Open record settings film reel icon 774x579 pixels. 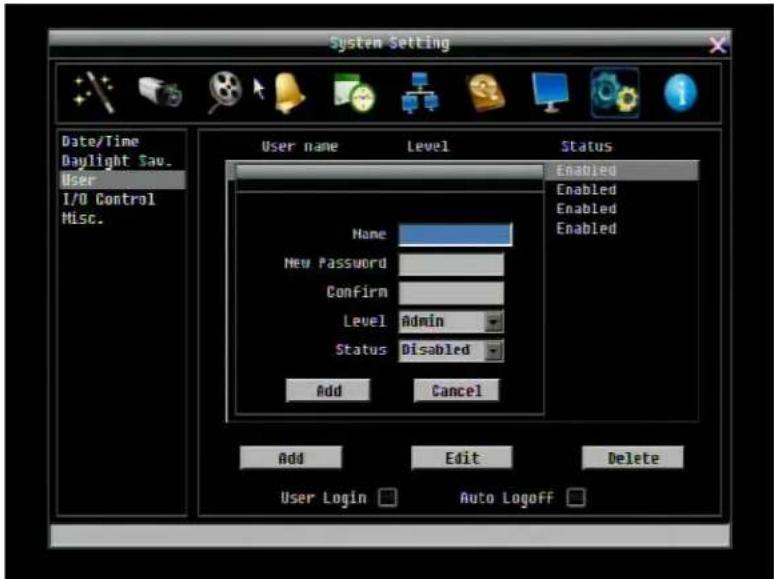(x=225, y=92)
